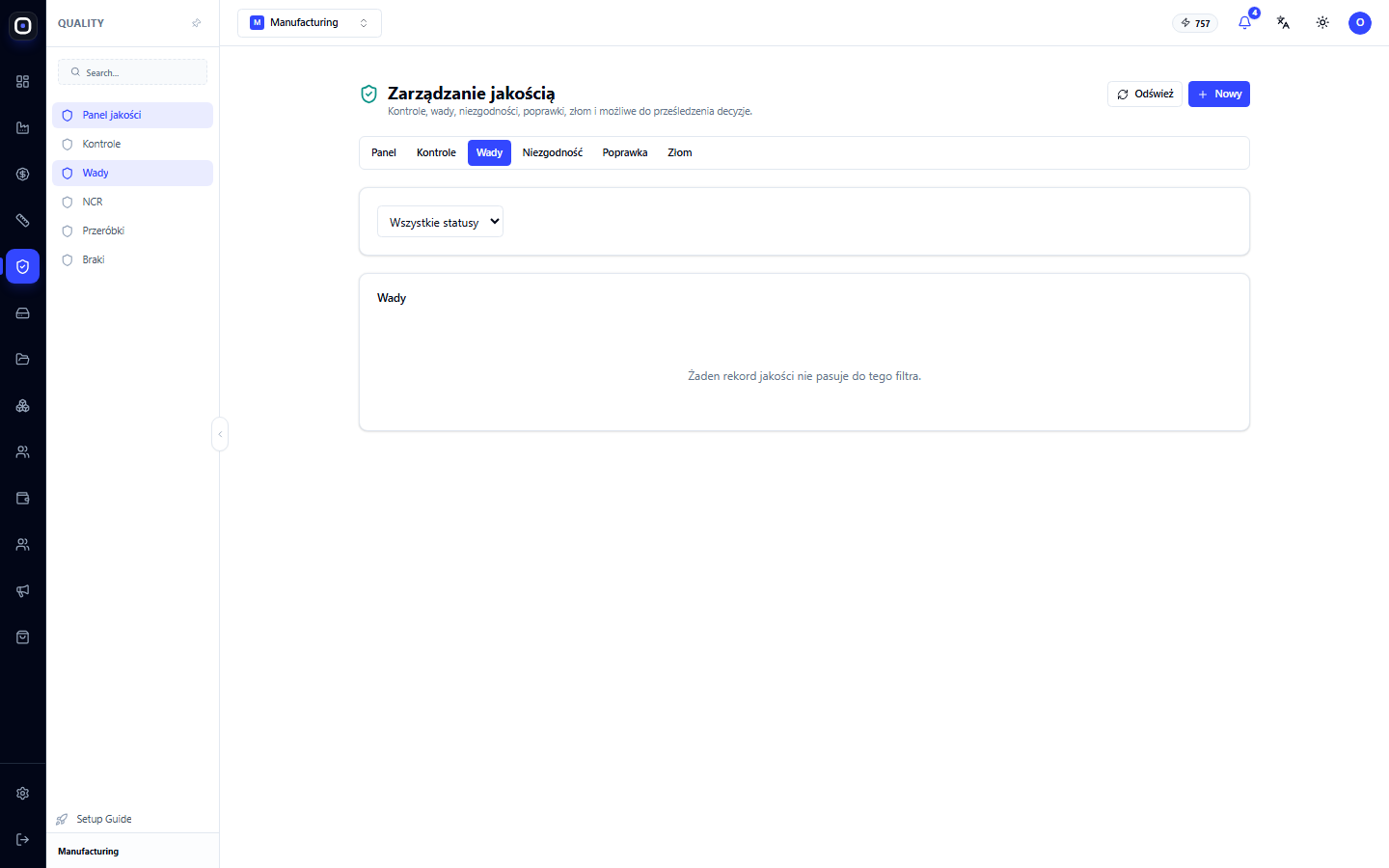Image resolution: width=1389 pixels, height=868 pixels.
Task: Open the Manufacturing workspace switcher dropdown
Action: (x=310, y=23)
